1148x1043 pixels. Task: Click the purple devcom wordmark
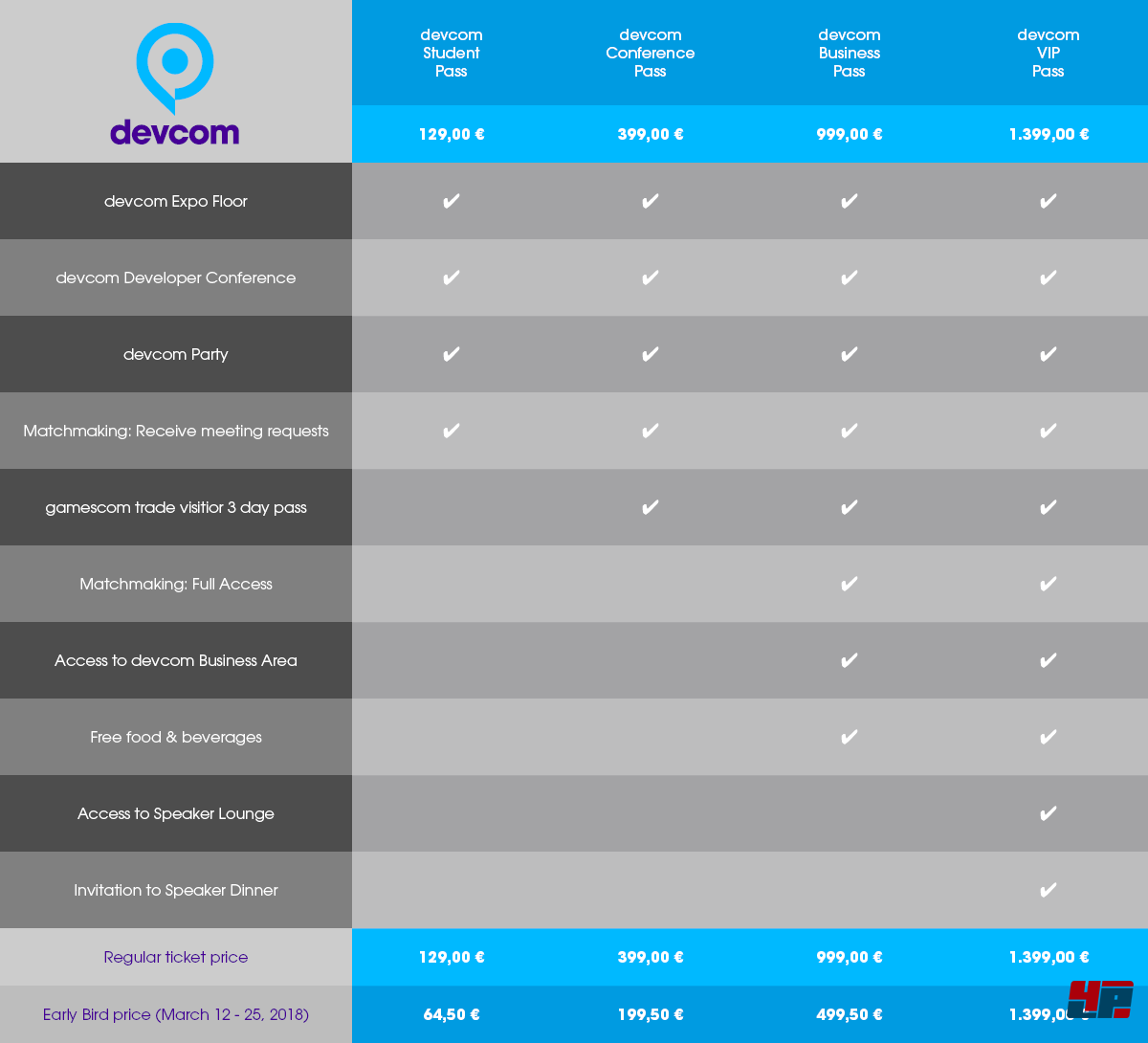(x=175, y=132)
